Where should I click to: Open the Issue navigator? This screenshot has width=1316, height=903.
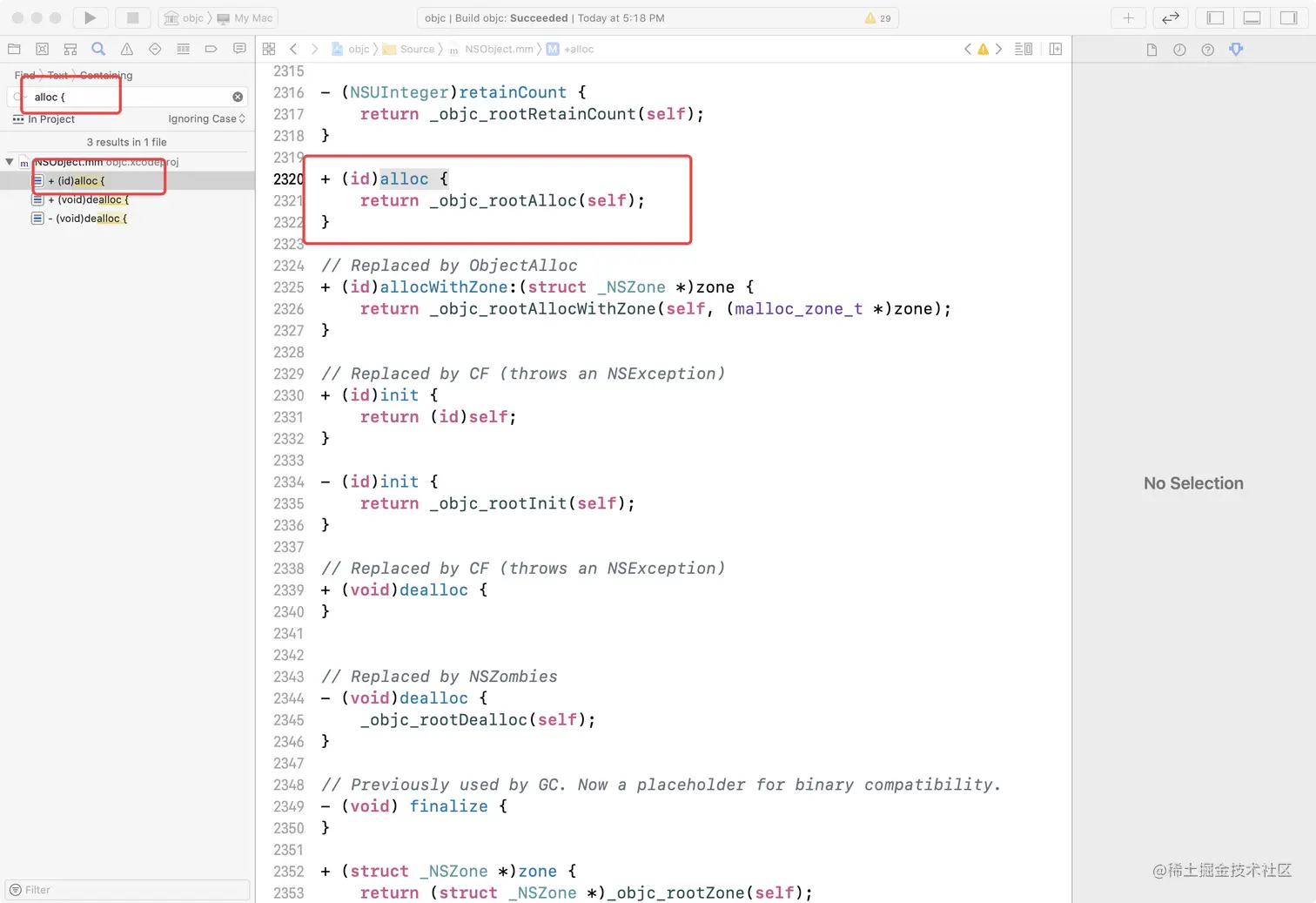pyautogui.click(x=127, y=49)
